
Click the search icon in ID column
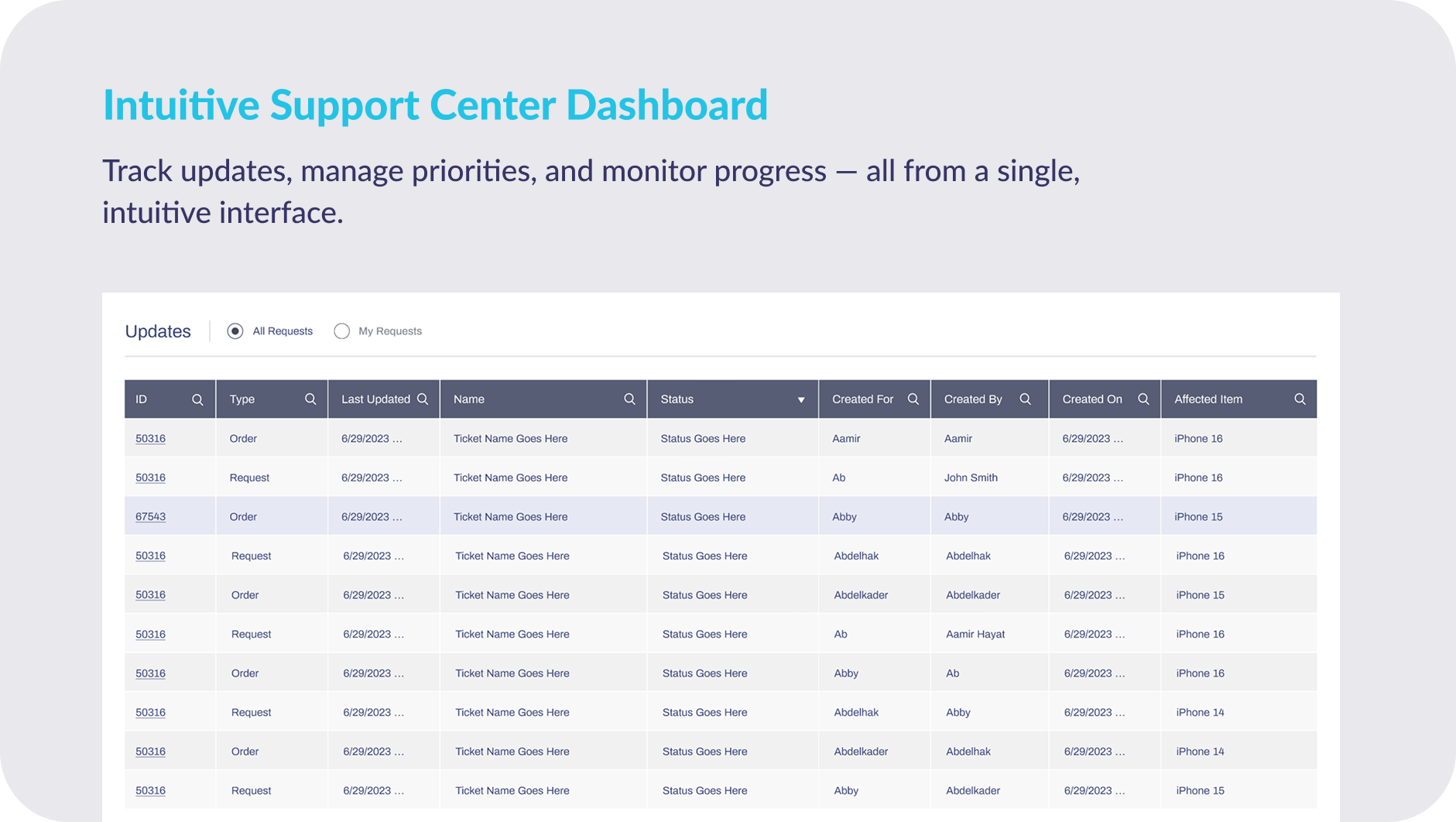(x=197, y=399)
